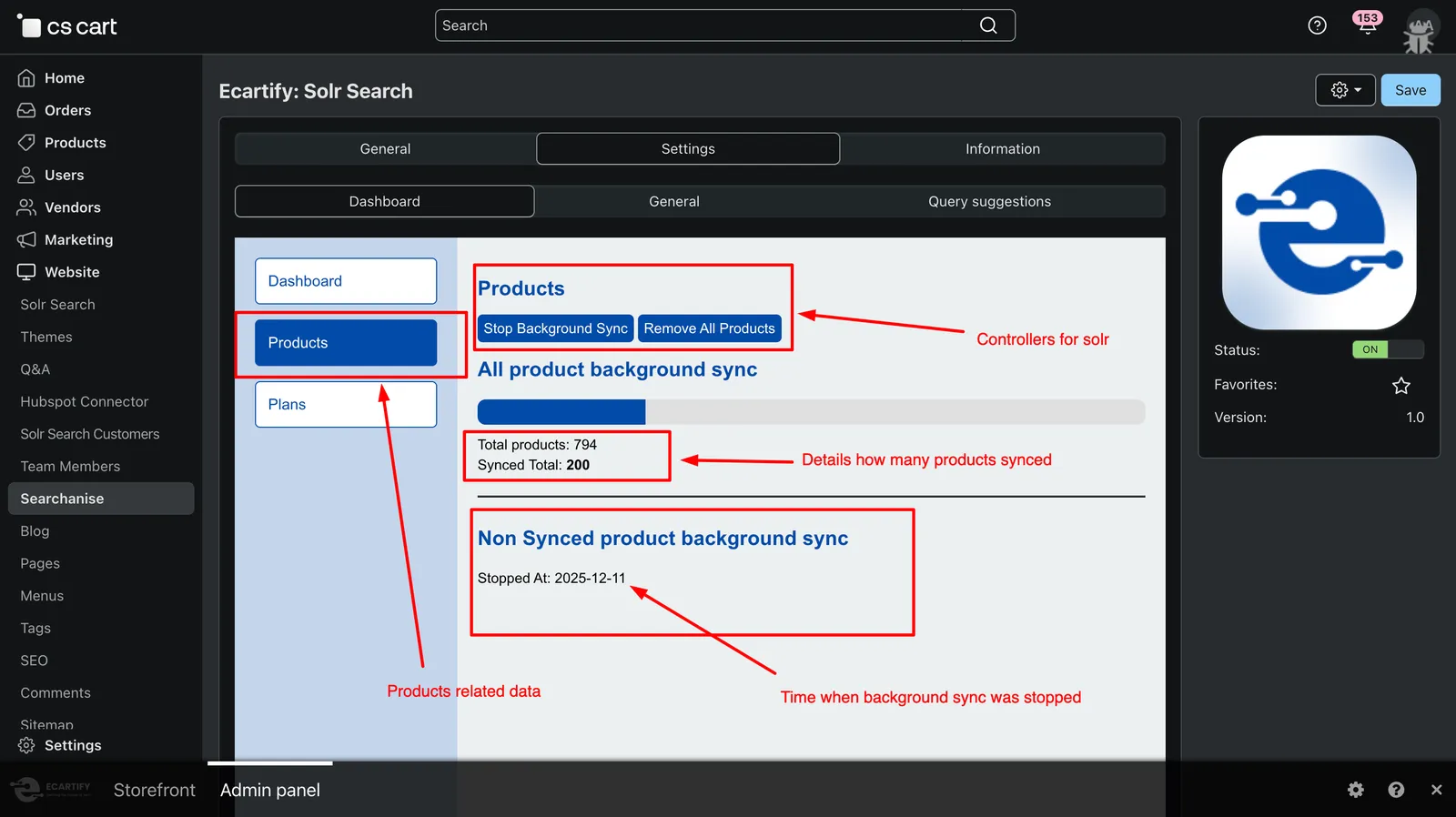Click the Products tag icon
The height and width of the screenshot is (817, 1456).
[x=26, y=143]
